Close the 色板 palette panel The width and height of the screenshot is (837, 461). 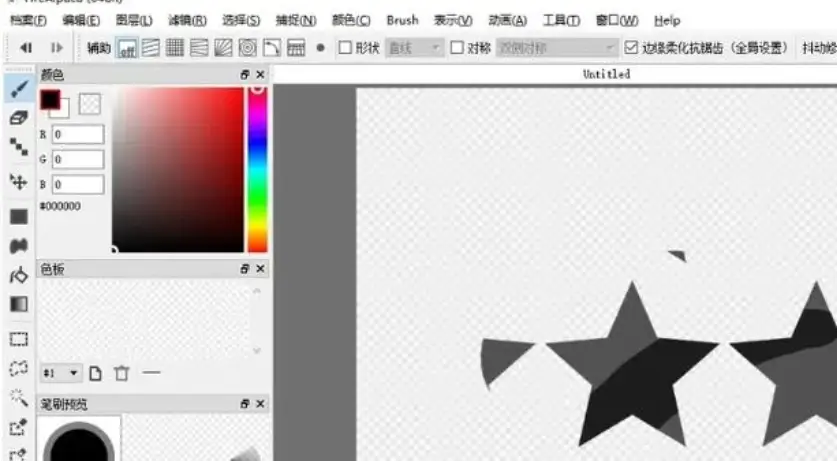tap(260, 269)
